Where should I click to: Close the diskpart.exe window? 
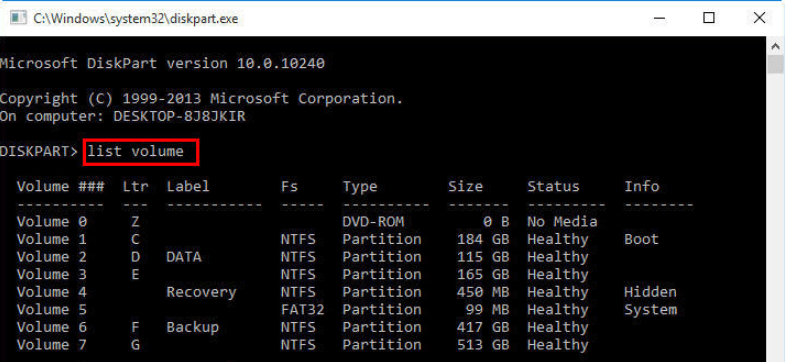(x=759, y=19)
